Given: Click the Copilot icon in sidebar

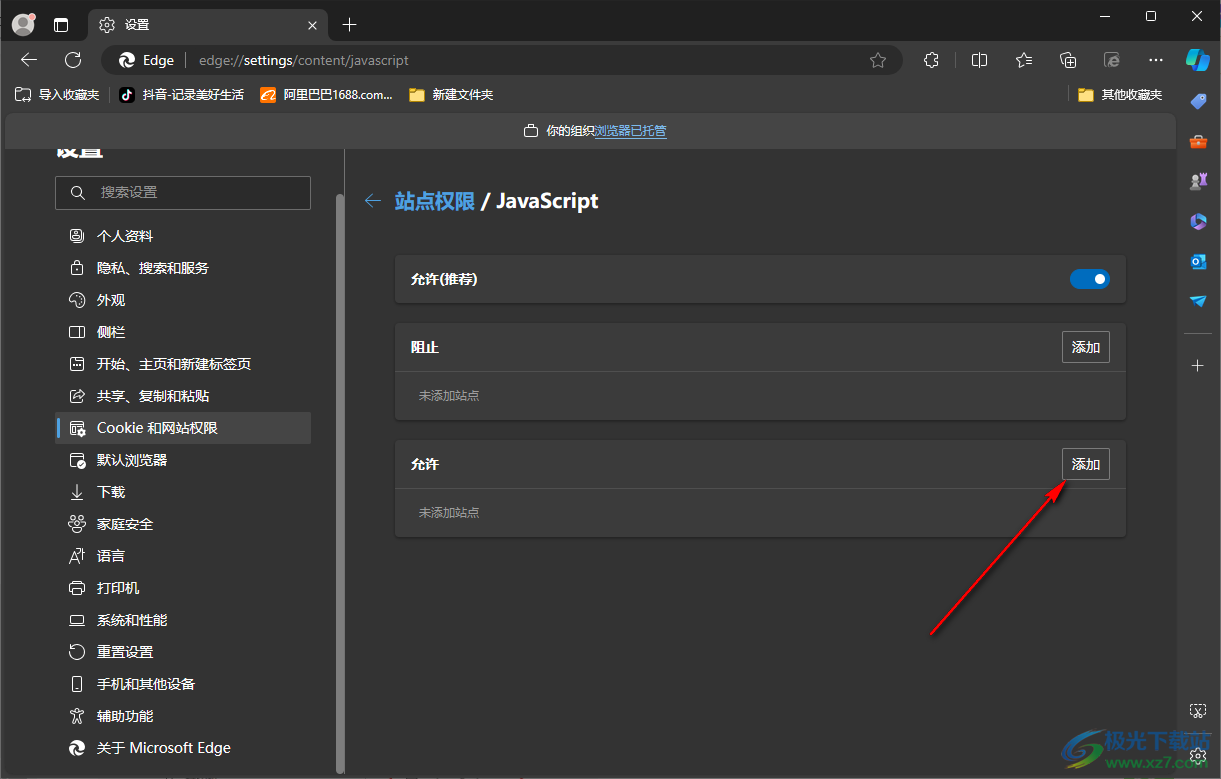Looking at the screenshot, I should [x=1198, y=60].
